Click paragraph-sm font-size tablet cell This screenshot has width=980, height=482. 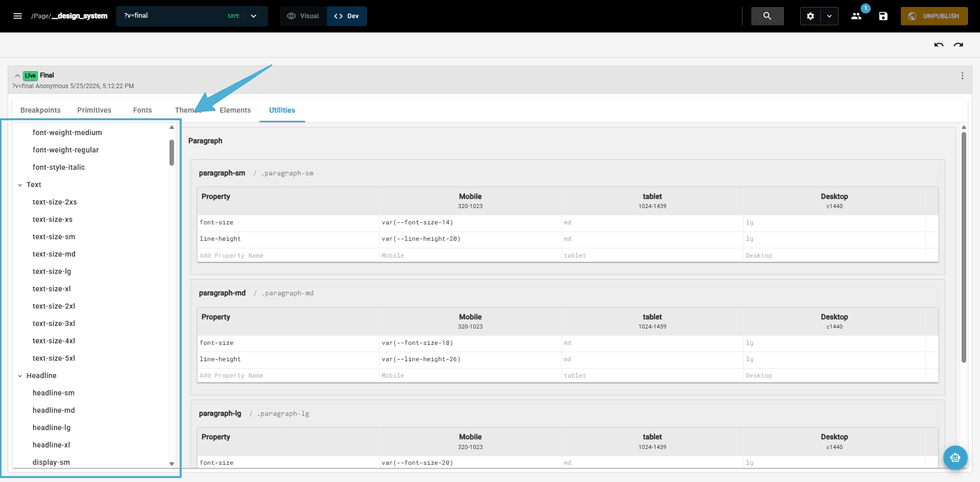[652, 223]
